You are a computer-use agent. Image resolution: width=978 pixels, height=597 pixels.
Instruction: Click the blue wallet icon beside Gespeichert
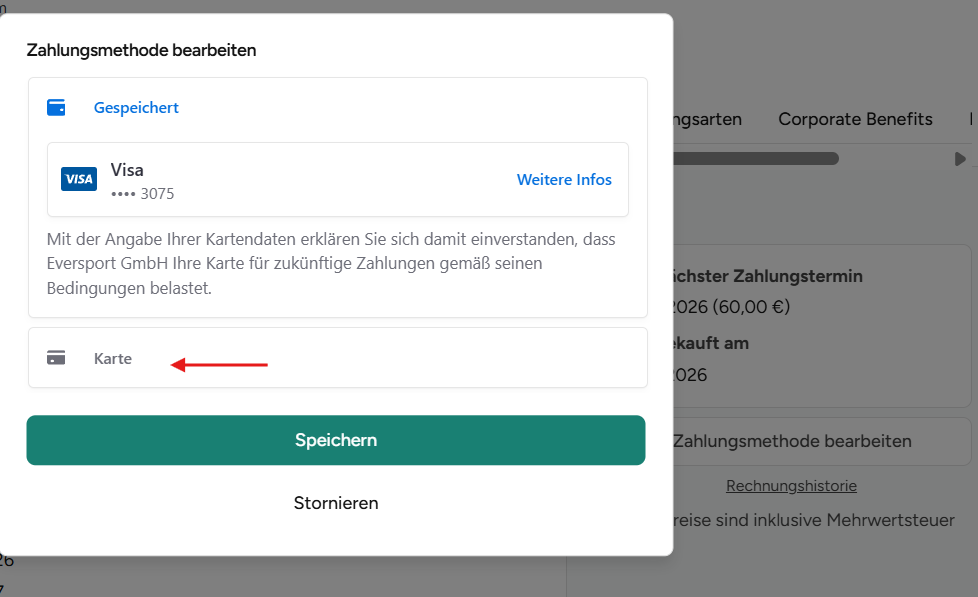click(x=56, y=107)
